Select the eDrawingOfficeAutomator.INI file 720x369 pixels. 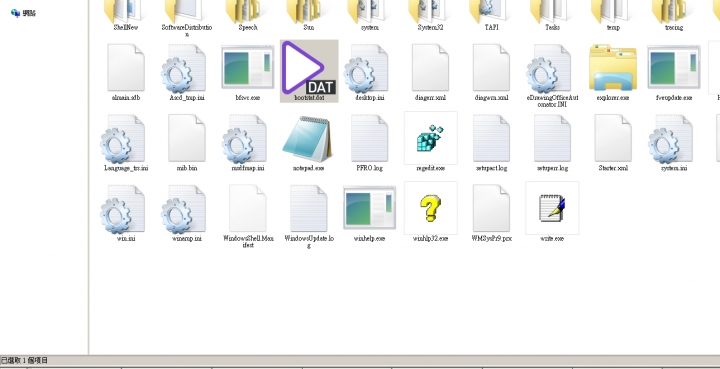click(x=549, y=69)
